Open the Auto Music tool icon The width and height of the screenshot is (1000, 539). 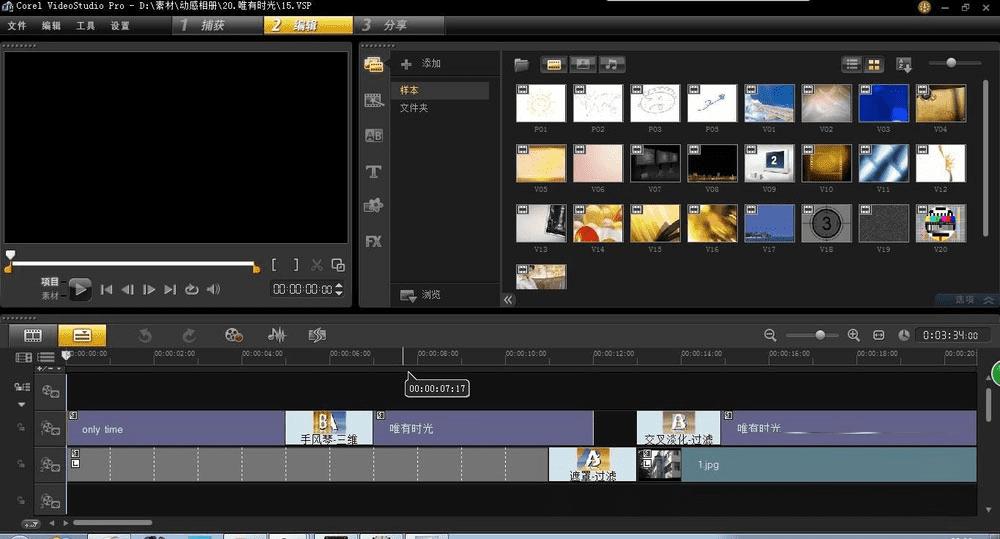(x=318, y=335)
